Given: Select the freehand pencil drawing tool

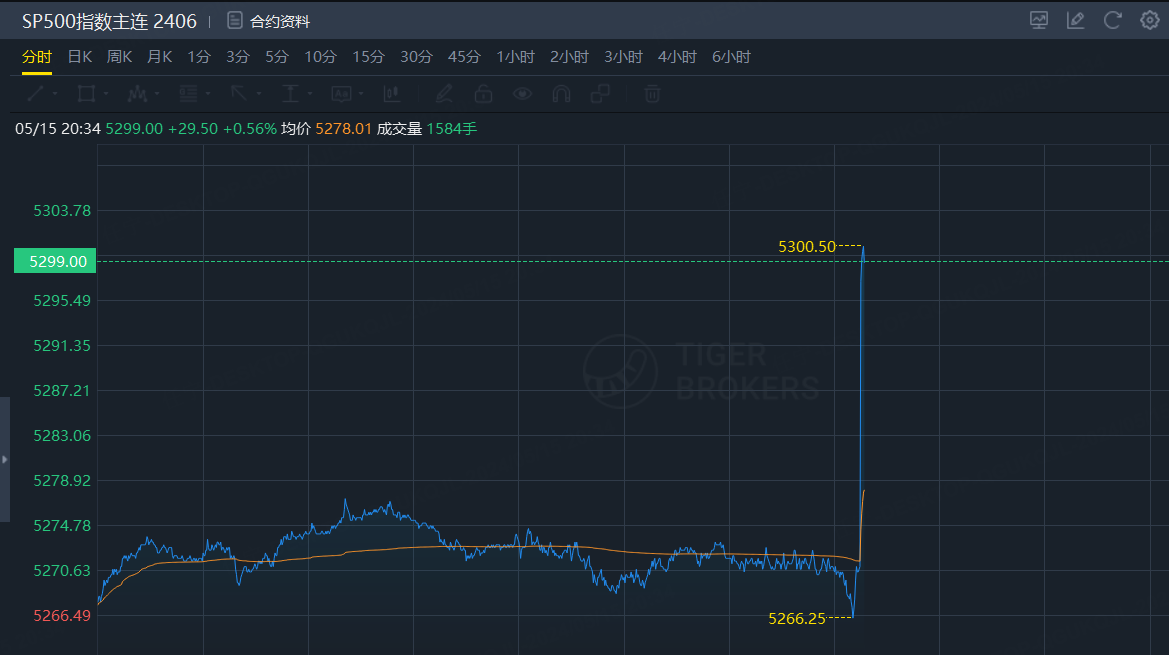Looking at the screenshot, I should click(x=444, y=93).
